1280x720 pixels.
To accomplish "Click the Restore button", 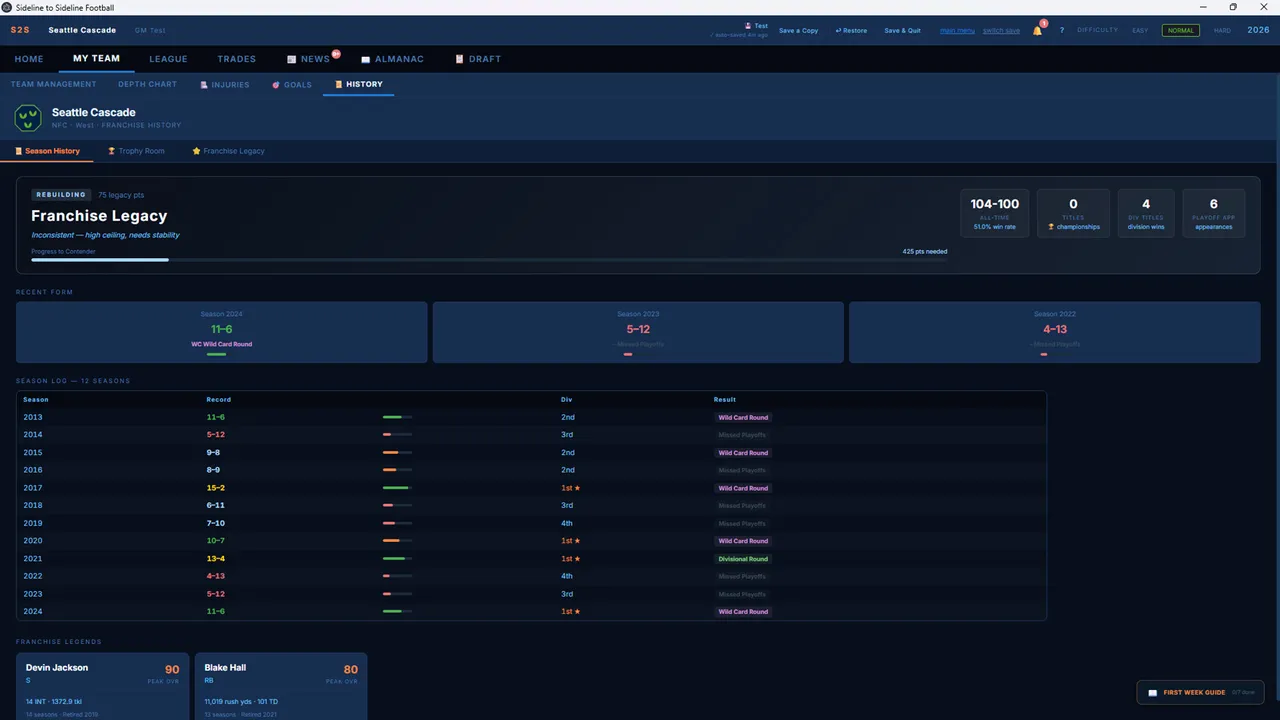I will 851,30.
